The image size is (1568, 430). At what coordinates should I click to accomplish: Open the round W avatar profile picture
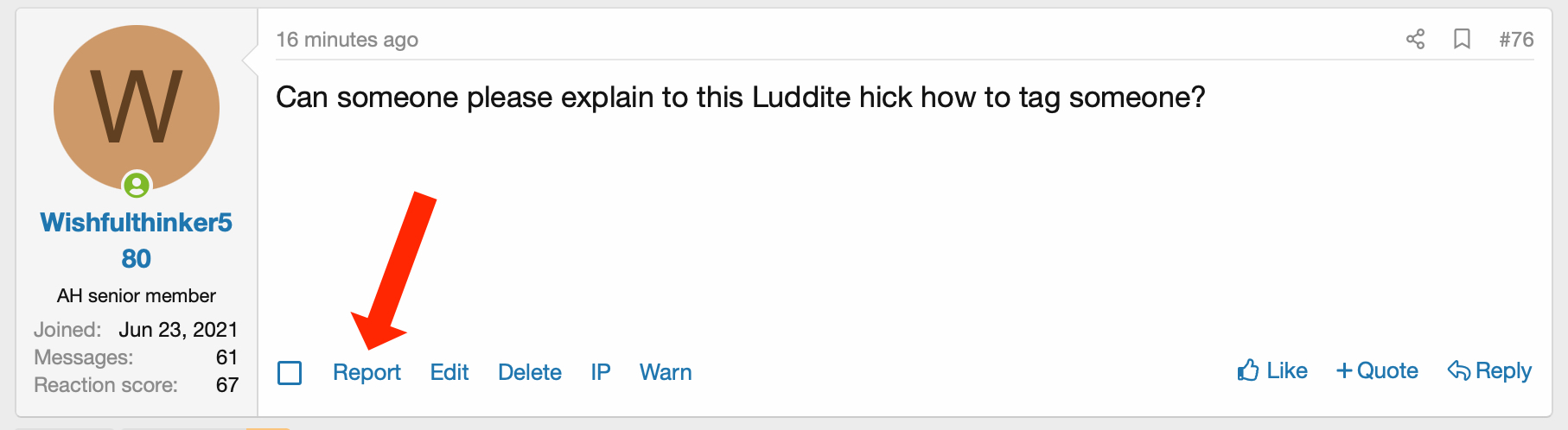click(137, 107)
